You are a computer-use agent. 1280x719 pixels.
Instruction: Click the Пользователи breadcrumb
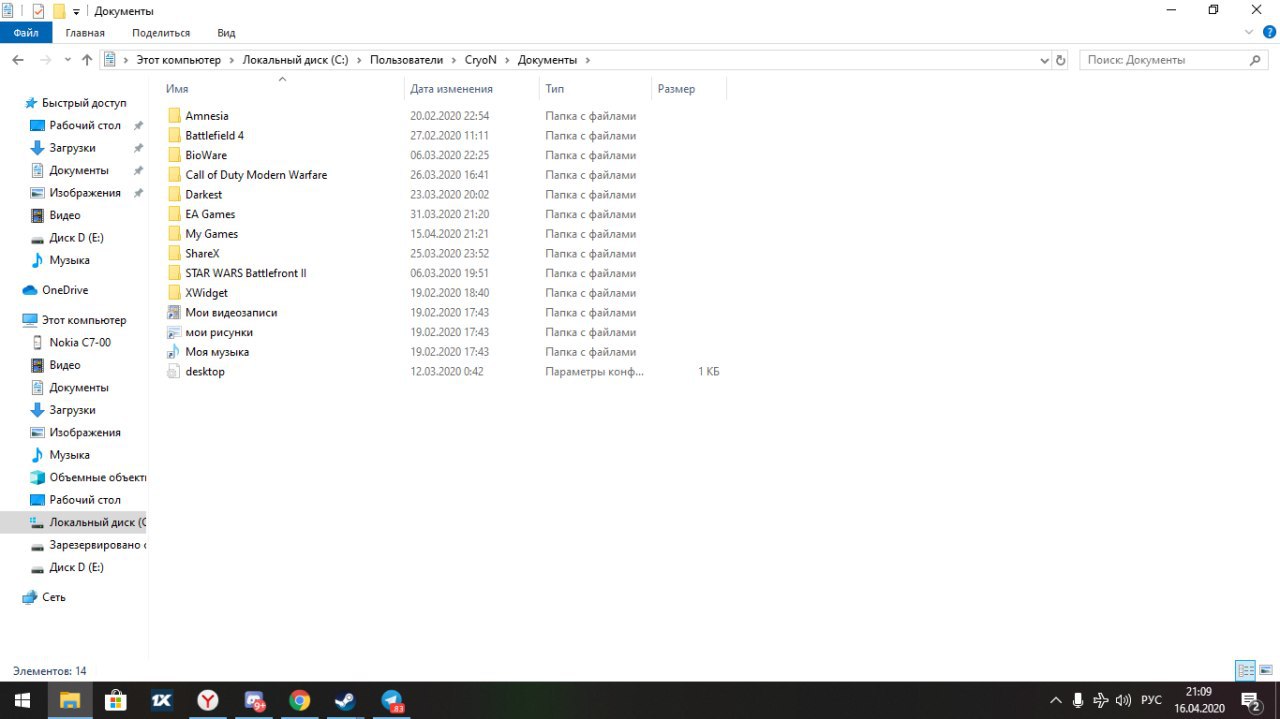coord(406,60)
